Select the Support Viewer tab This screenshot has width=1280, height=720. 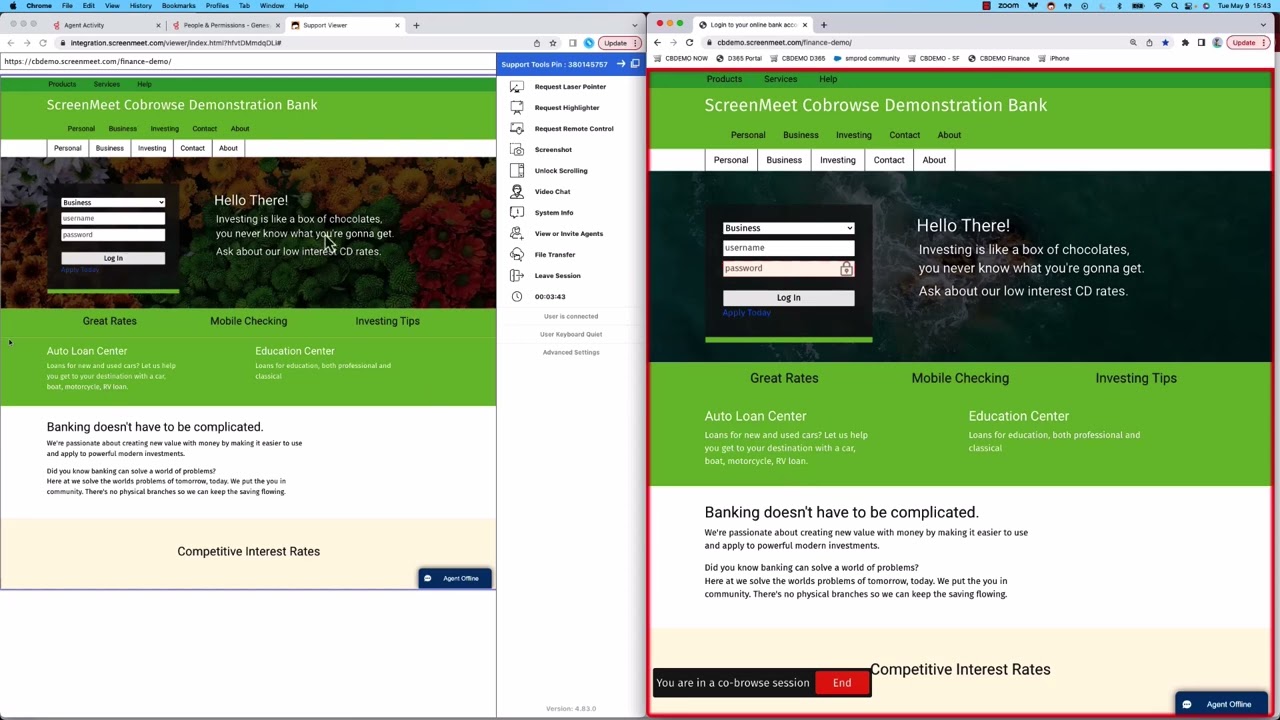tap(345, 25)
